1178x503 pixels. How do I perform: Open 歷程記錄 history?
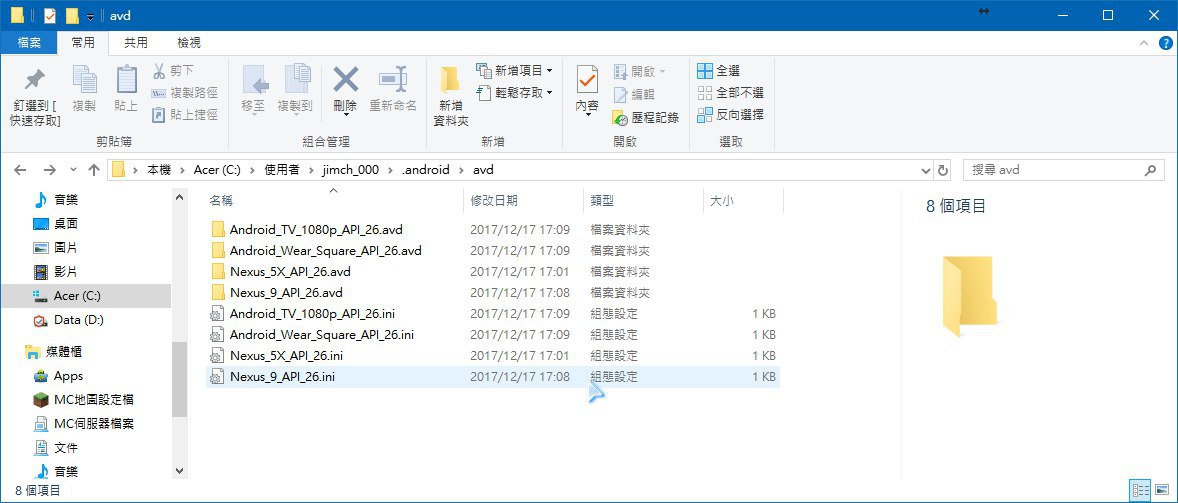(645, 118)
